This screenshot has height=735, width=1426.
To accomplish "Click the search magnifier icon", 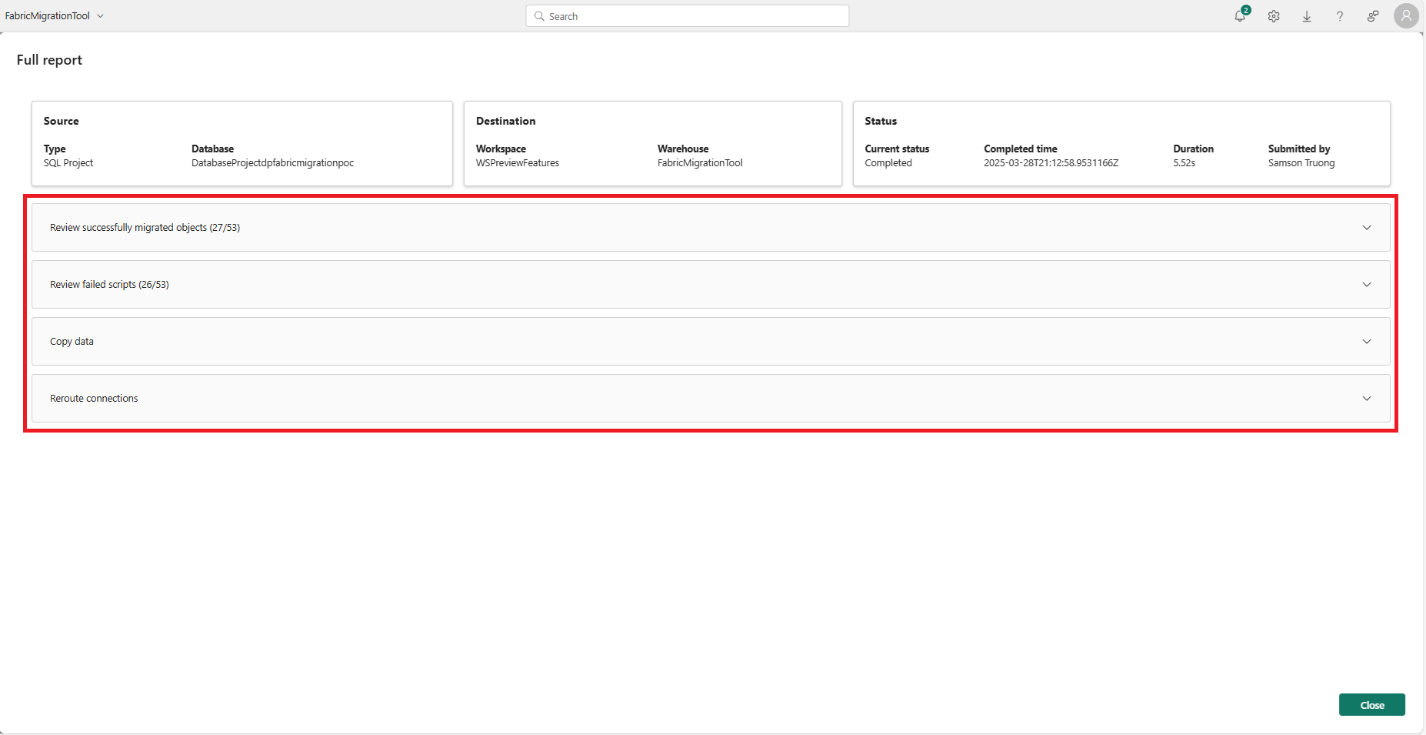I will pos(539,16).
